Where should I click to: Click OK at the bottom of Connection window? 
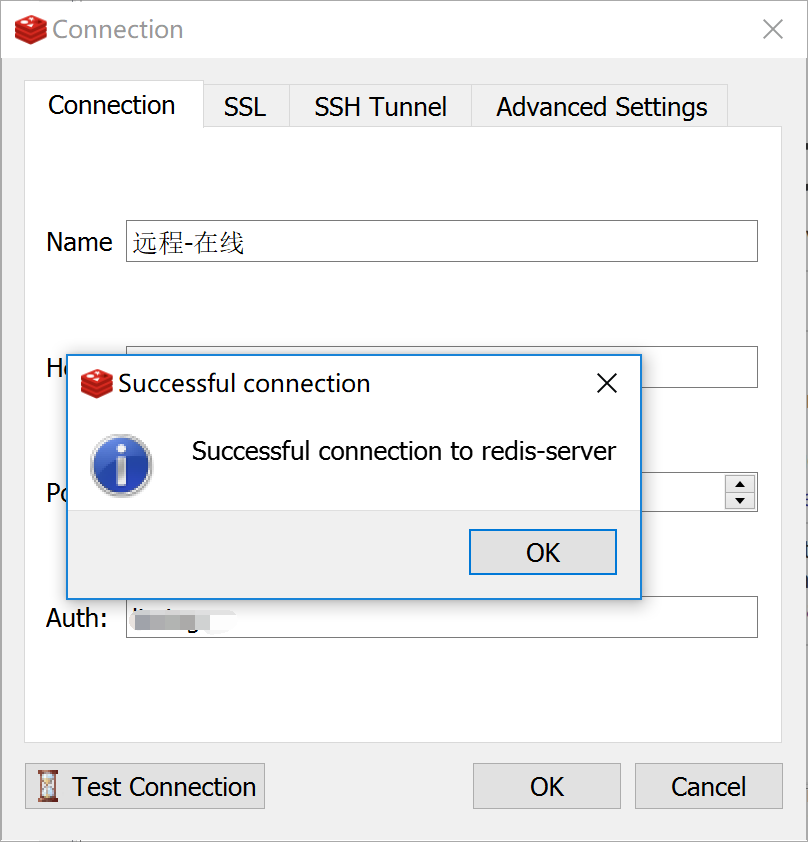pyautogui.click(x=546, y=787)
